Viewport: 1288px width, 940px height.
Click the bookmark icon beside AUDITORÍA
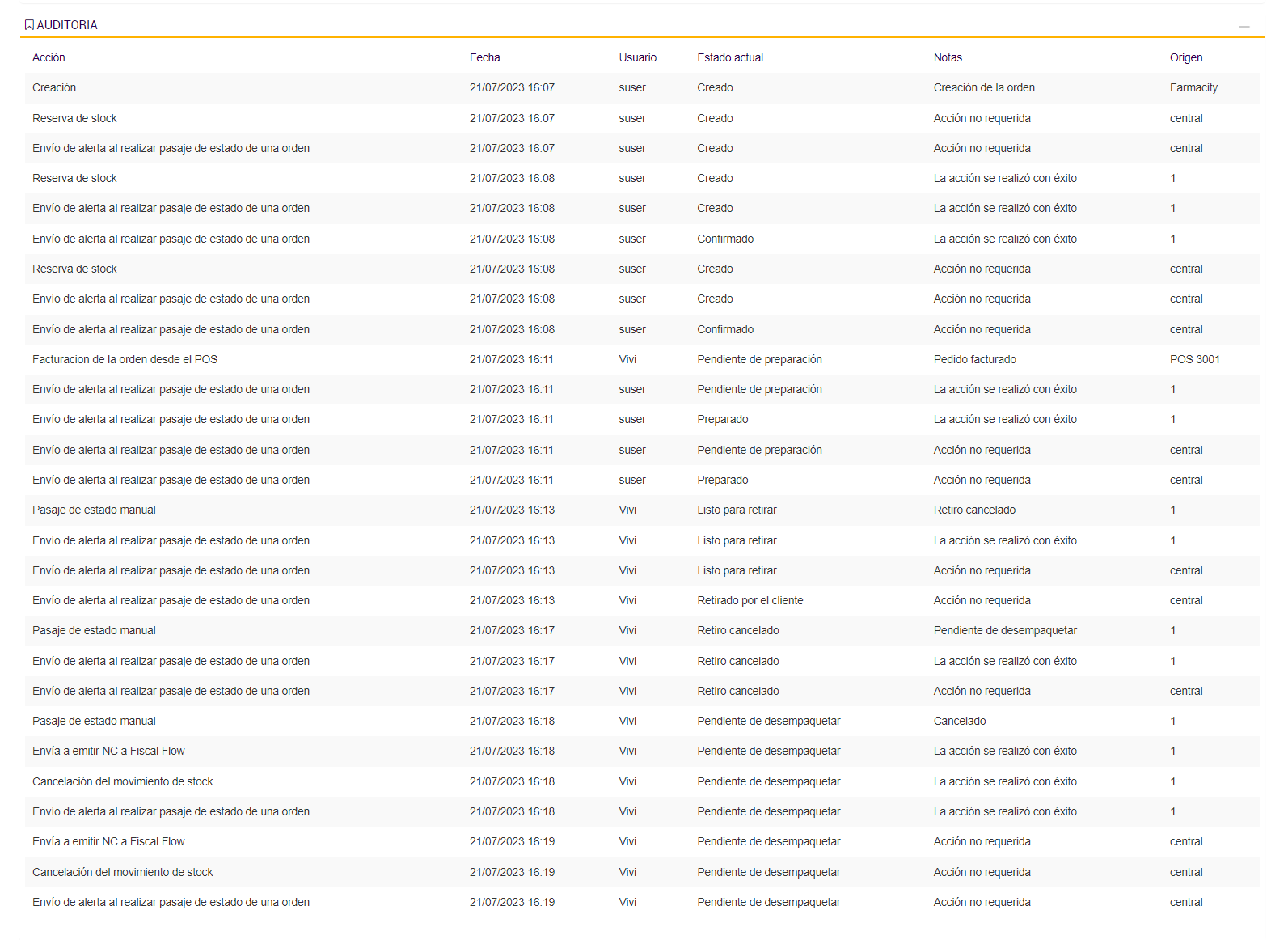(x=29, y=25)
